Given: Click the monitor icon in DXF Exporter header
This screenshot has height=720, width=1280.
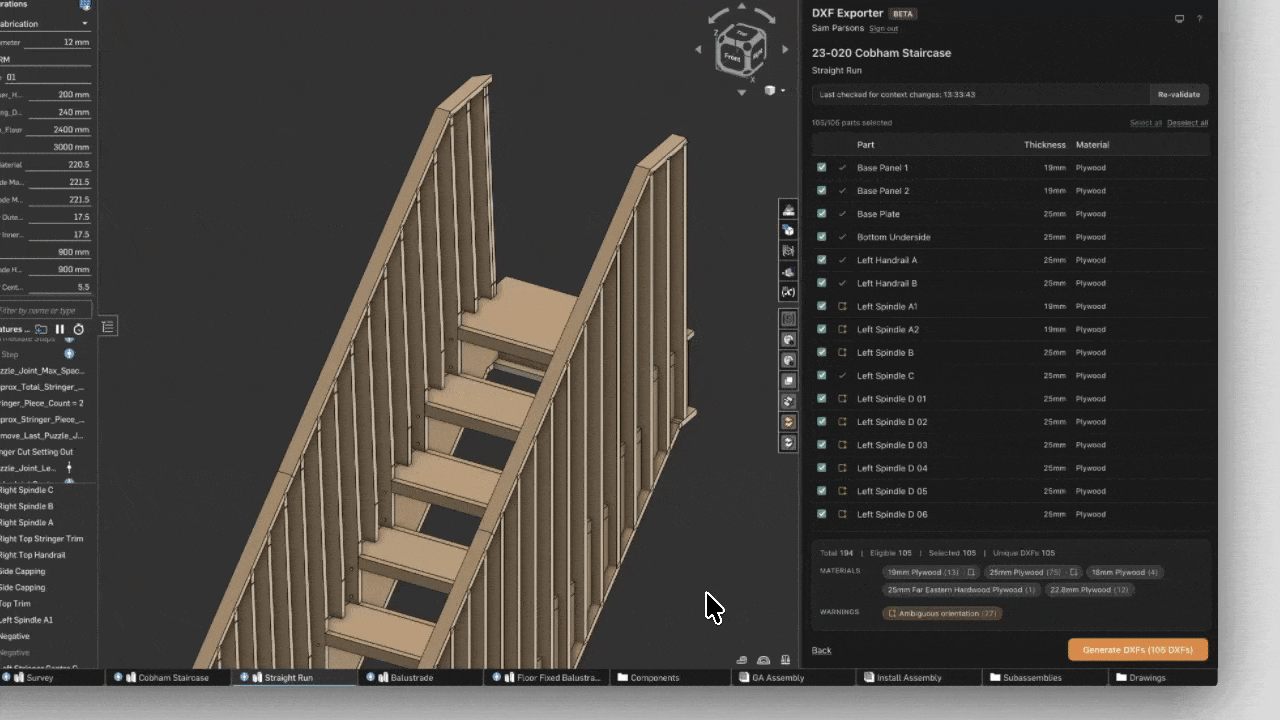Looking at the screenshot, I should (1180, 18).
